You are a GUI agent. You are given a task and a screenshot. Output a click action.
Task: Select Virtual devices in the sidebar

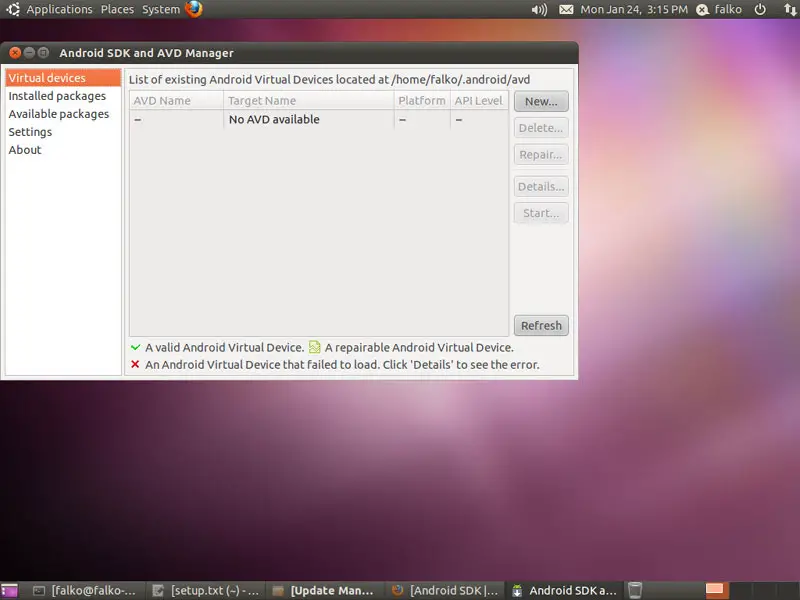[63, 78]
